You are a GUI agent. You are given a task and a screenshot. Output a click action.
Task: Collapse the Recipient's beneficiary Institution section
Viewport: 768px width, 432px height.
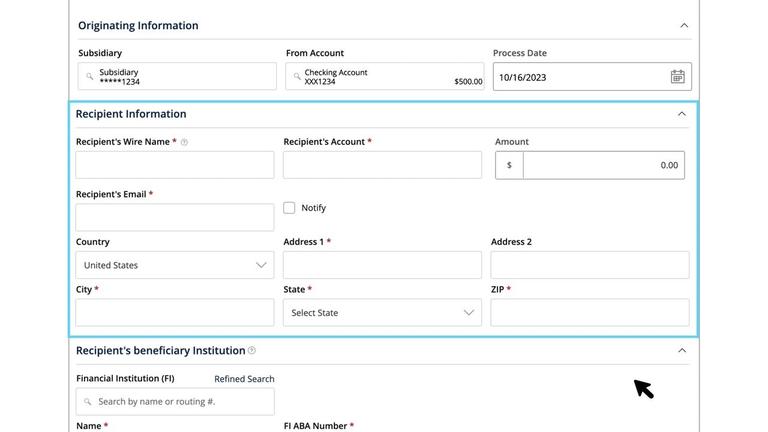click(681, 351)
